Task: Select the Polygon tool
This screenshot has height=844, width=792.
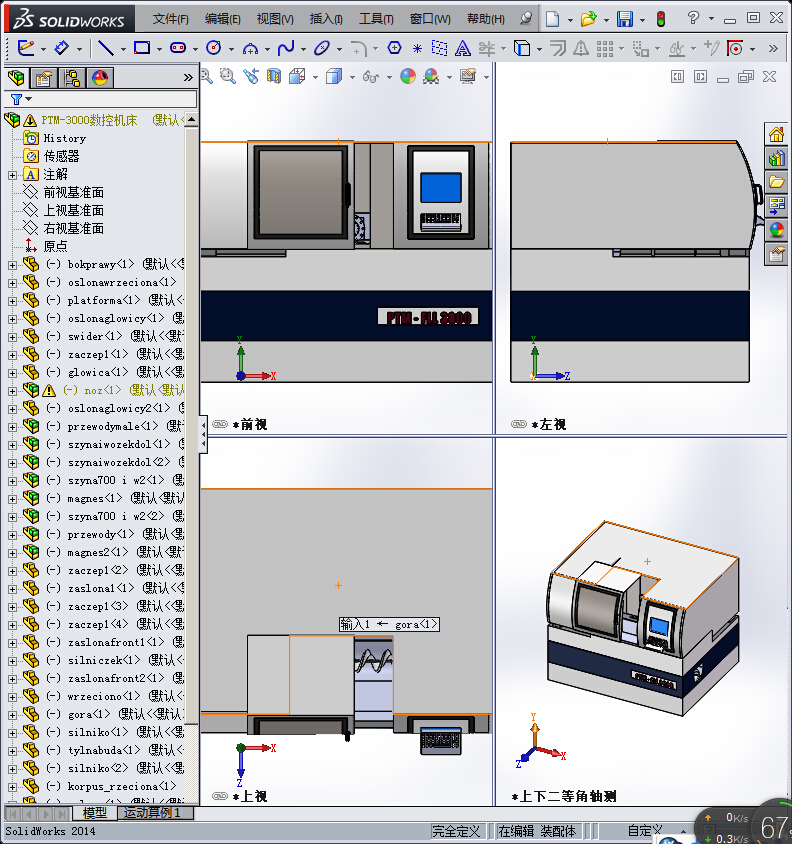Action: 395,48
